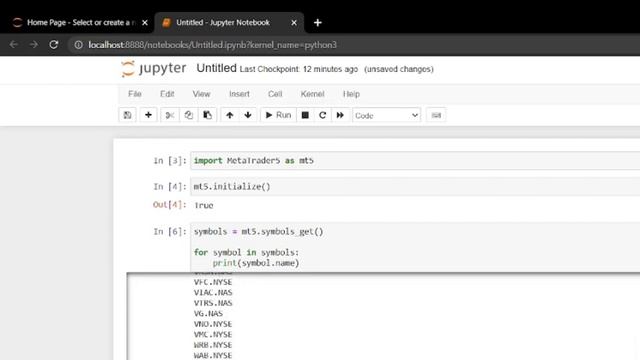Click the symbols_get code cell
The height and width of the screenshot is (360, 640).
pos(415,247)
